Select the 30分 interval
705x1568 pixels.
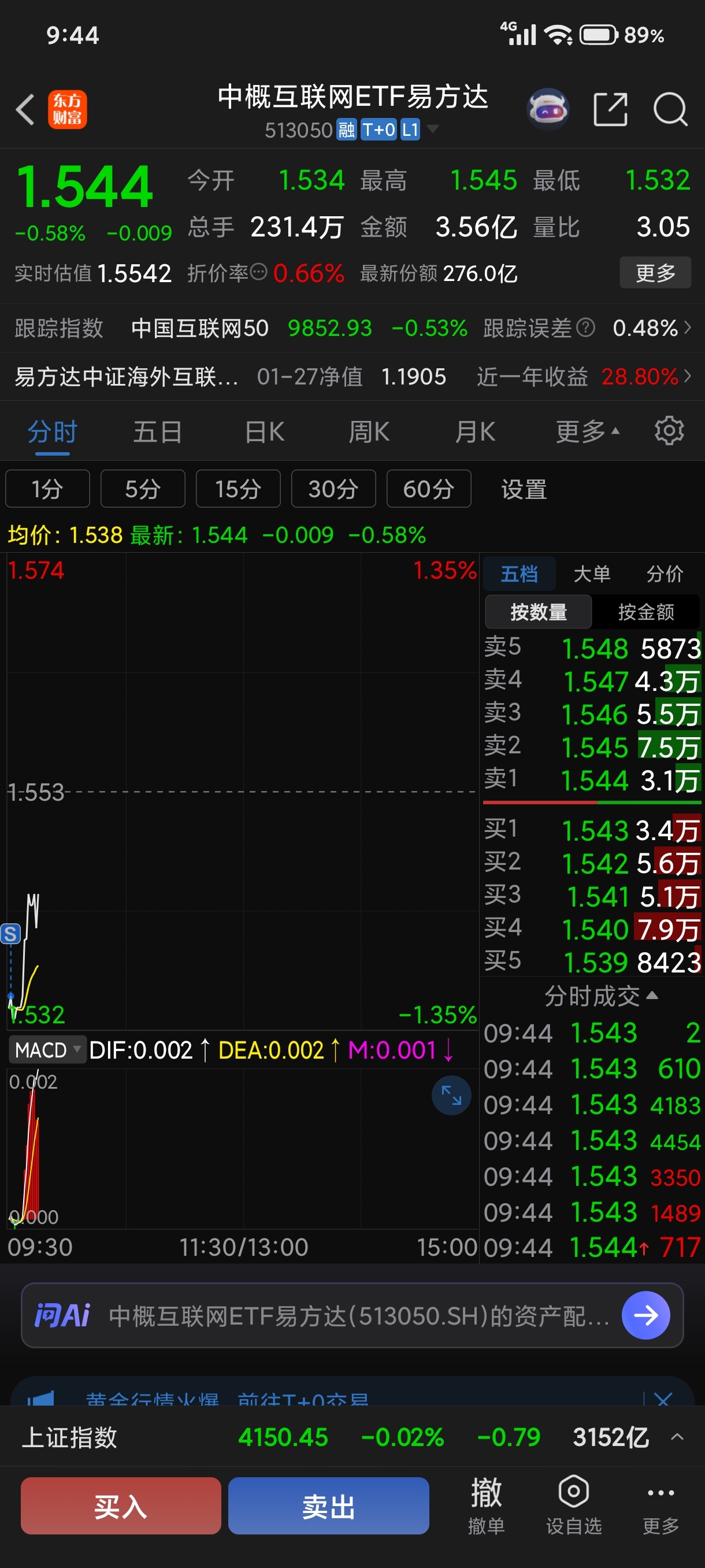pos(333,488)
